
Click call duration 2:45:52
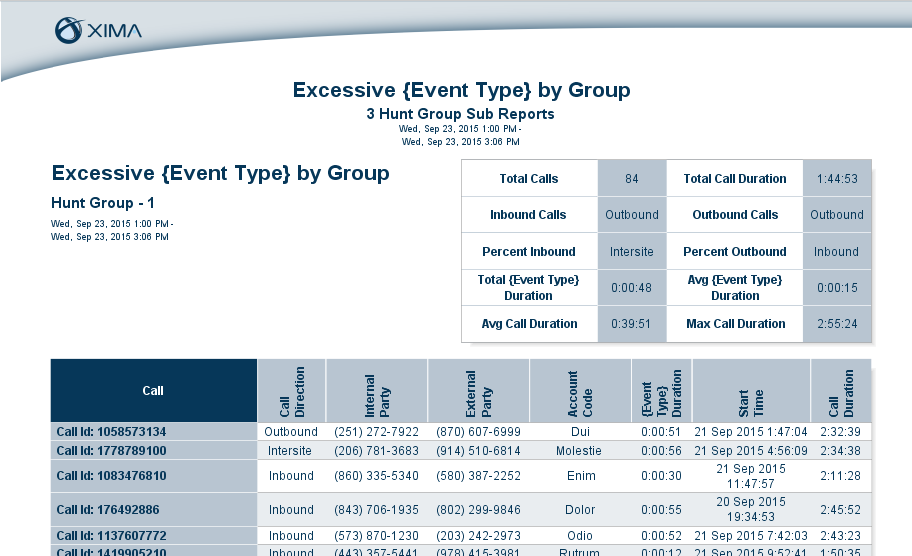coord(840,509)
